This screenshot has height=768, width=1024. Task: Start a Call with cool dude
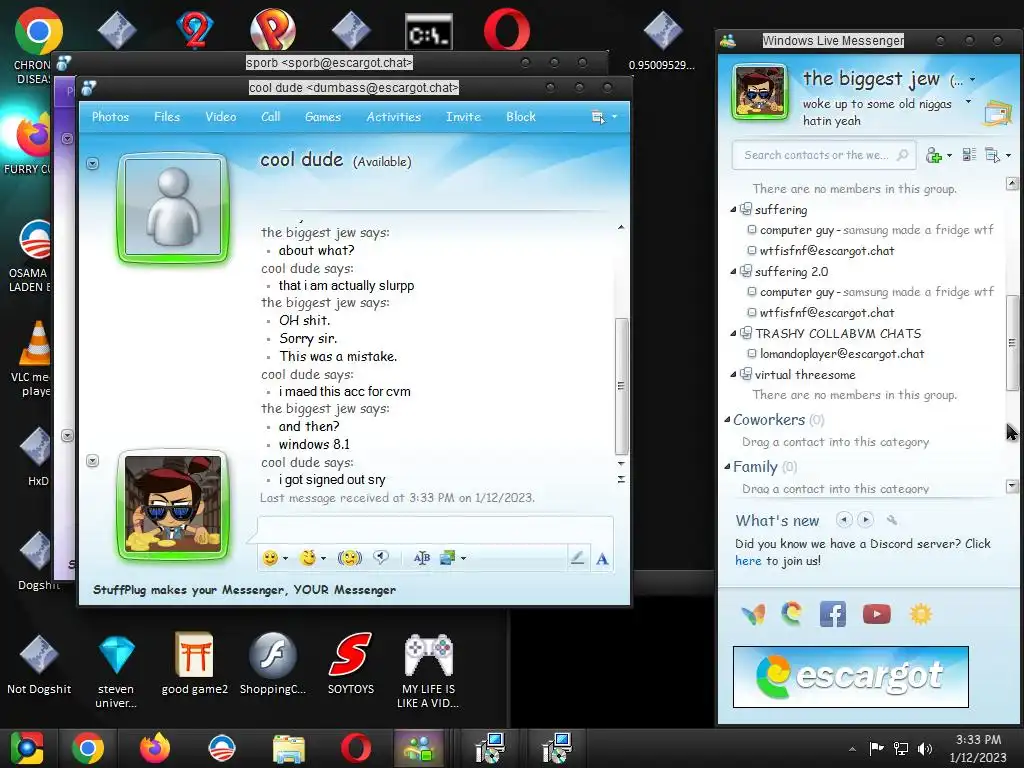pyautogui.click(x=270, y=117)
